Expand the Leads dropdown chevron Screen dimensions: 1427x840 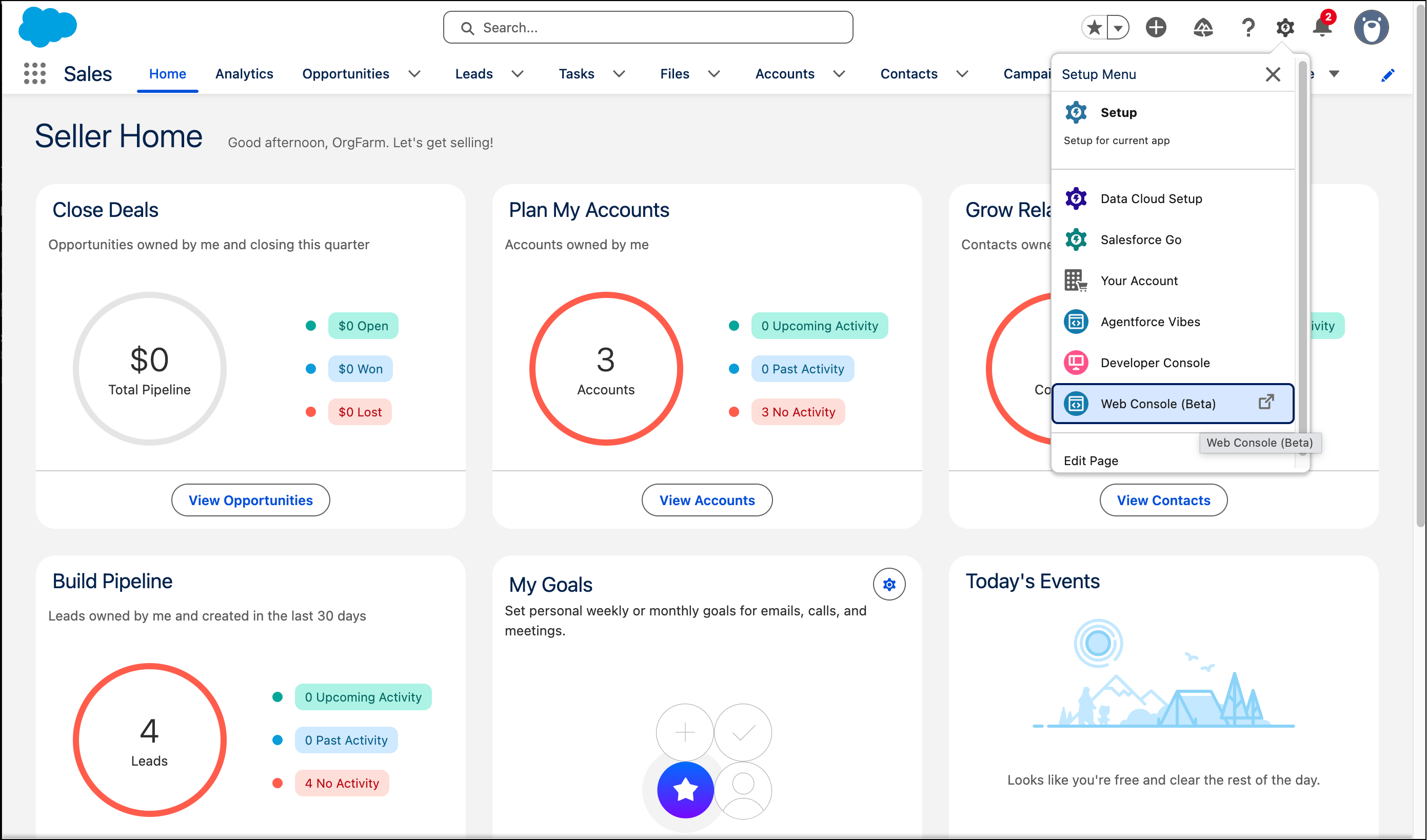click(x=517, y=74)
